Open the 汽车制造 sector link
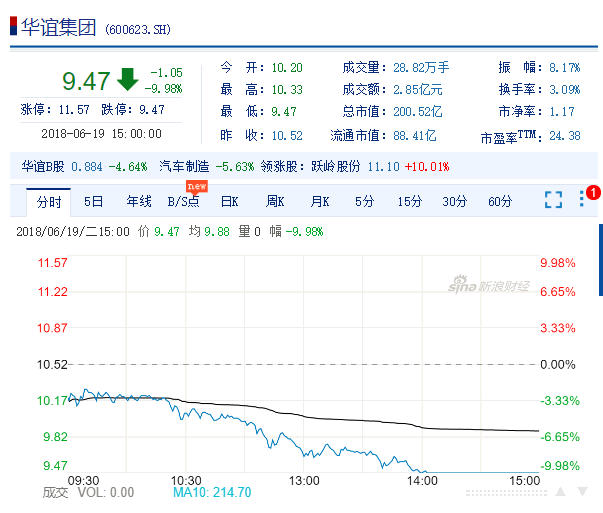 pos(184,167)
